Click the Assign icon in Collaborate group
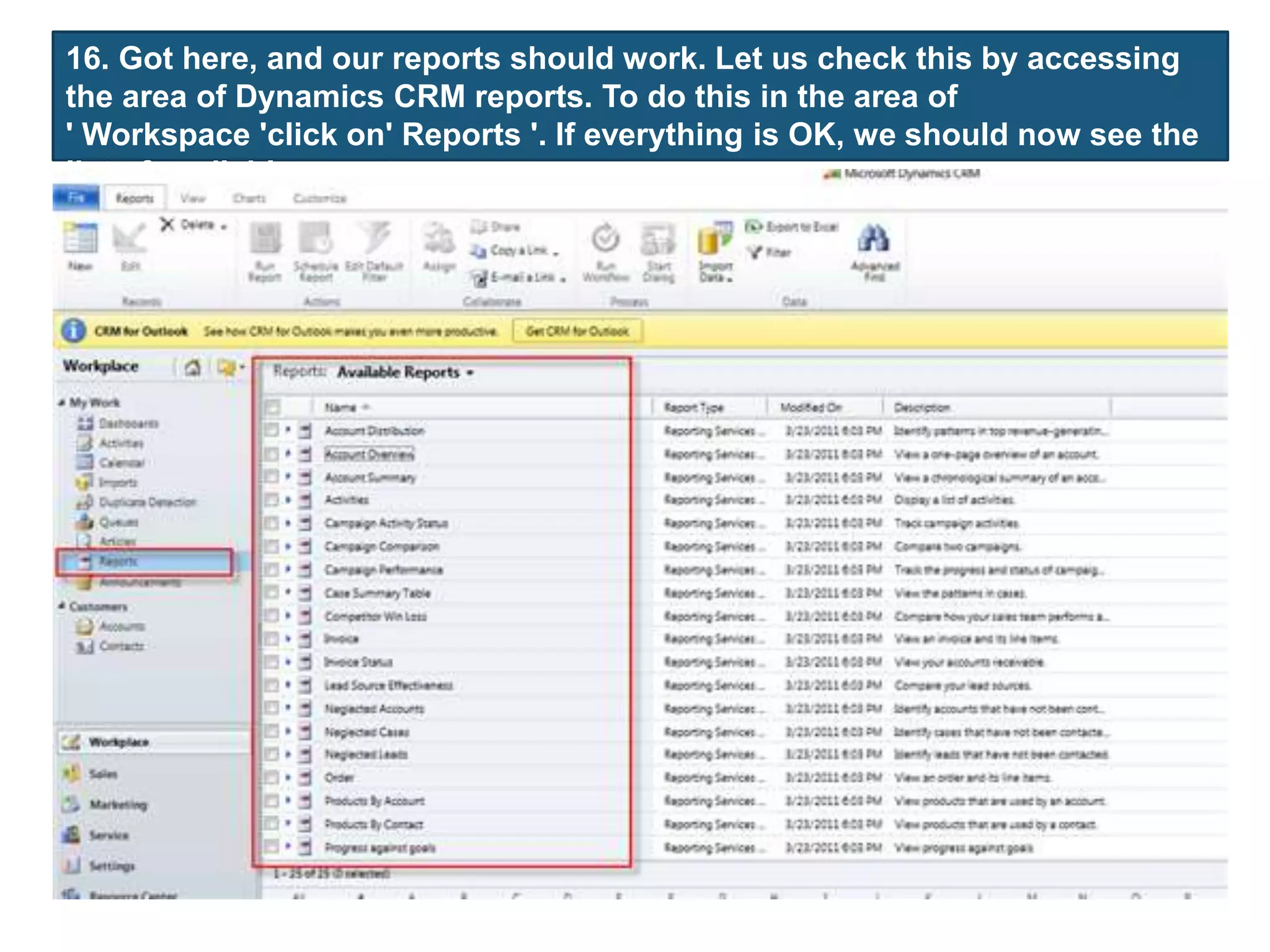Viewport: 1270px width, 952px height. (x=438, y=239)
